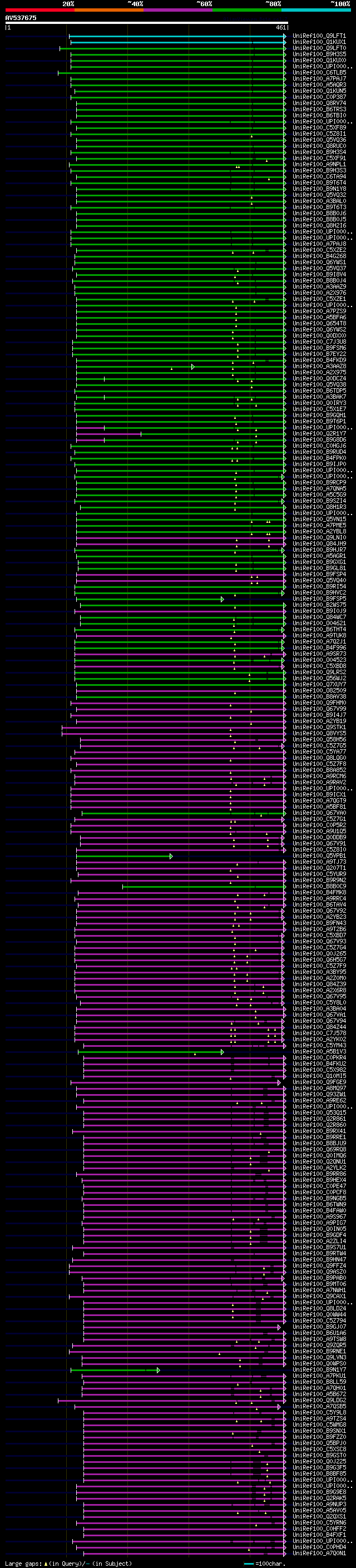Select label UniRef100_Q5VQ36

click(319, 140)
